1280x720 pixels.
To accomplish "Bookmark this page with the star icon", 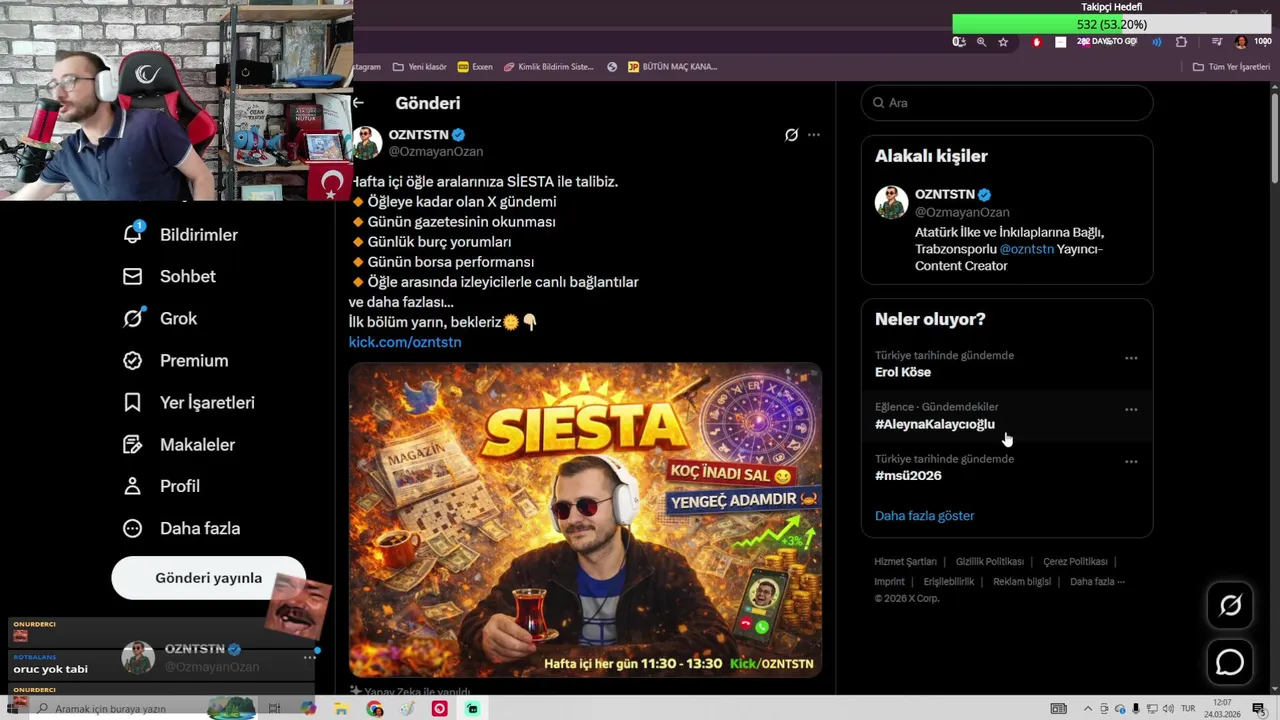I will tap(1003, 42).
